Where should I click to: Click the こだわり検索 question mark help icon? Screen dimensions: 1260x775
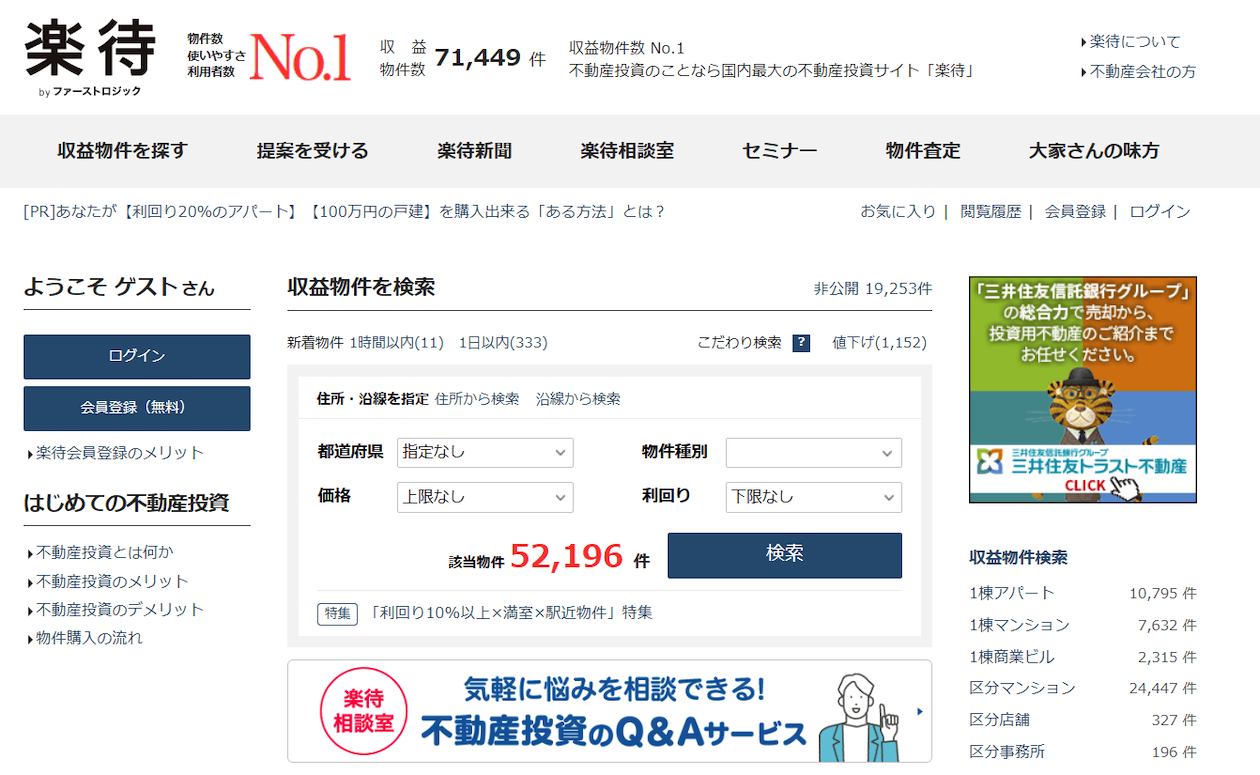pos(801,343)
